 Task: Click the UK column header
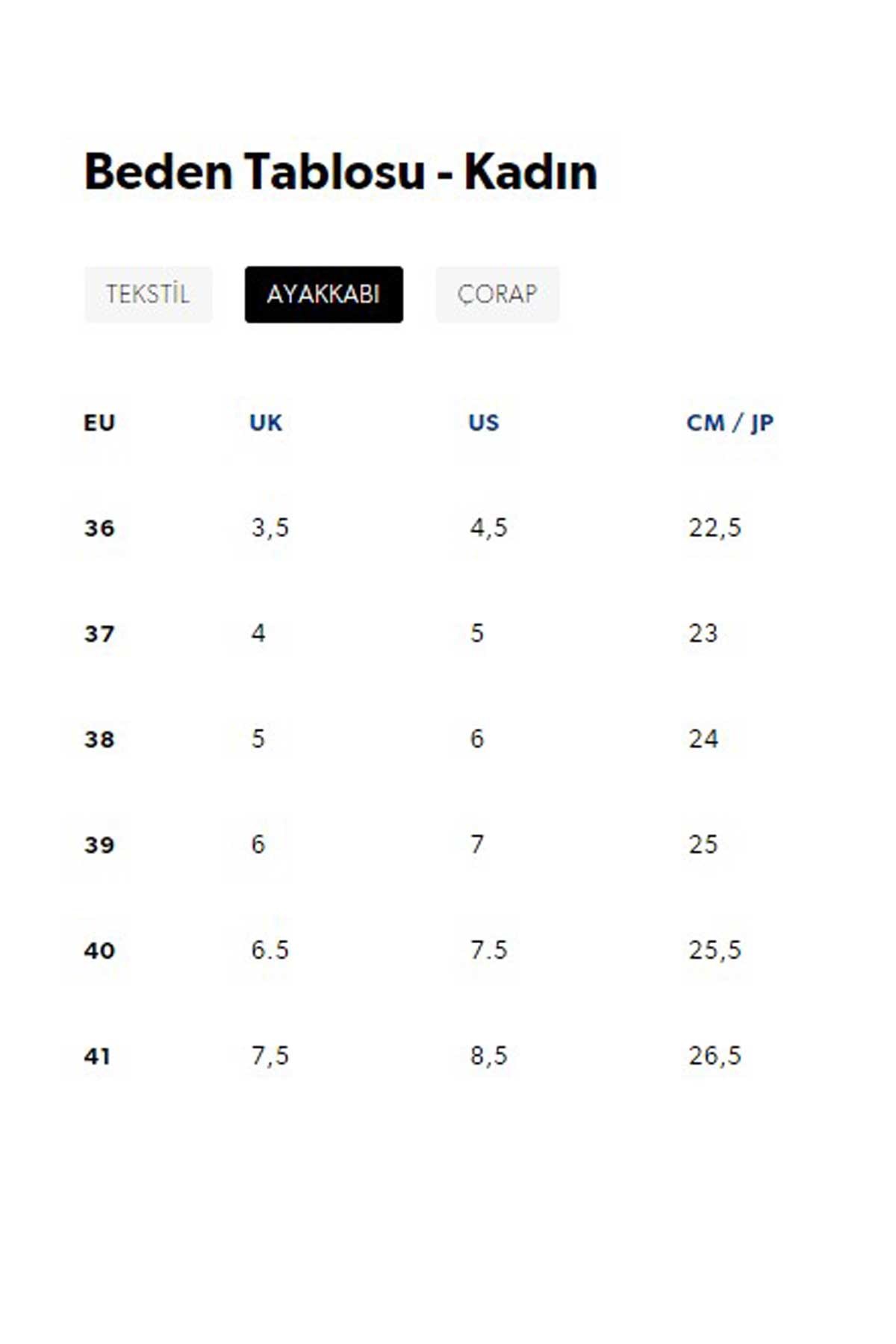pyautogui.click(x=266, y=423)
